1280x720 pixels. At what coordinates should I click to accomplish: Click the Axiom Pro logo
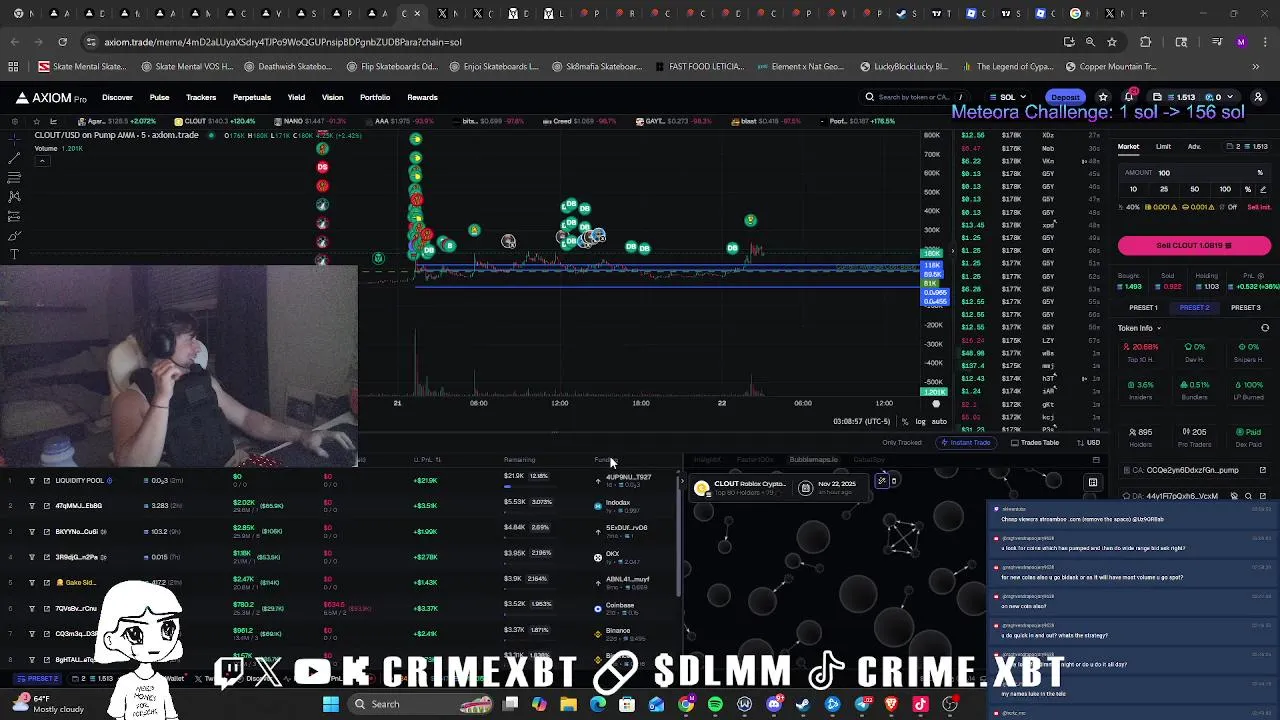pyautogui.click(x=51, y=97)
